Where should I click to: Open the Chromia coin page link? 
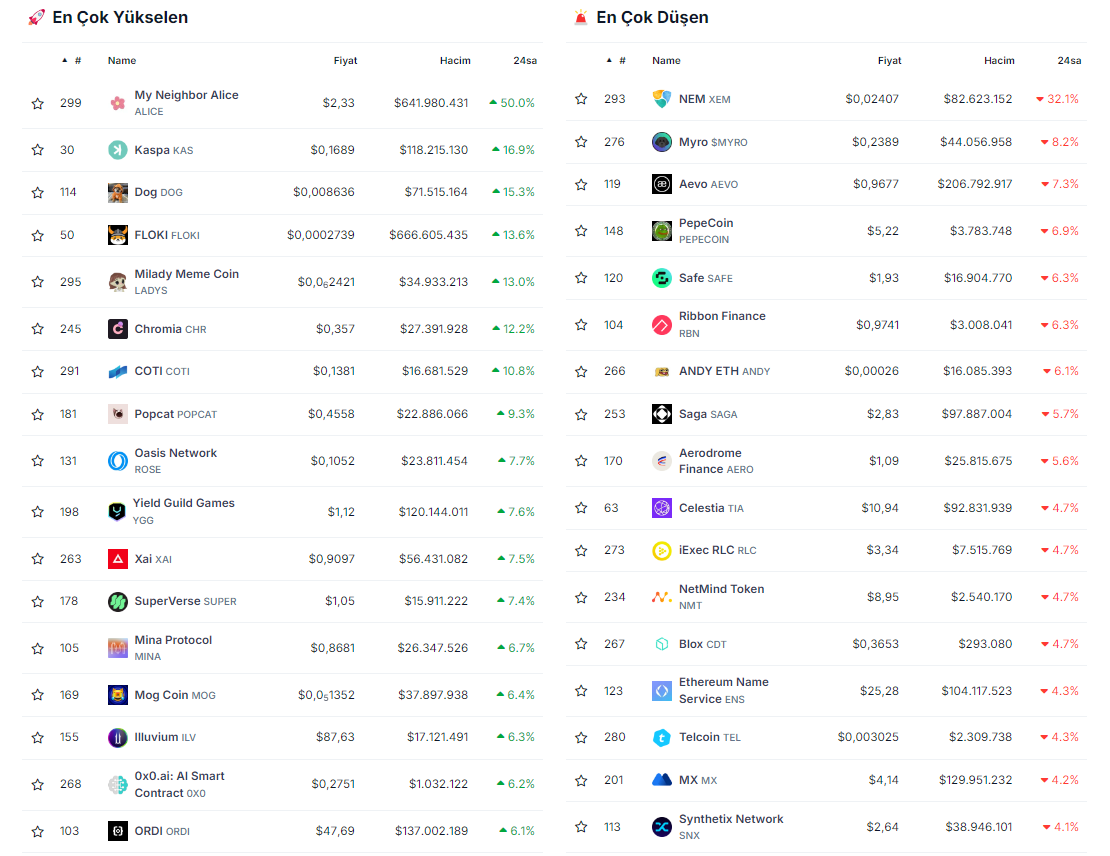(158, 329)
